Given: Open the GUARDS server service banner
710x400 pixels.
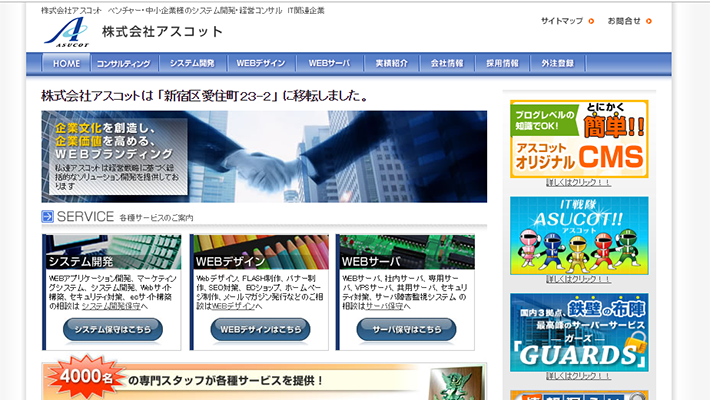Looking at the screenshot, I should pos(579,333).
